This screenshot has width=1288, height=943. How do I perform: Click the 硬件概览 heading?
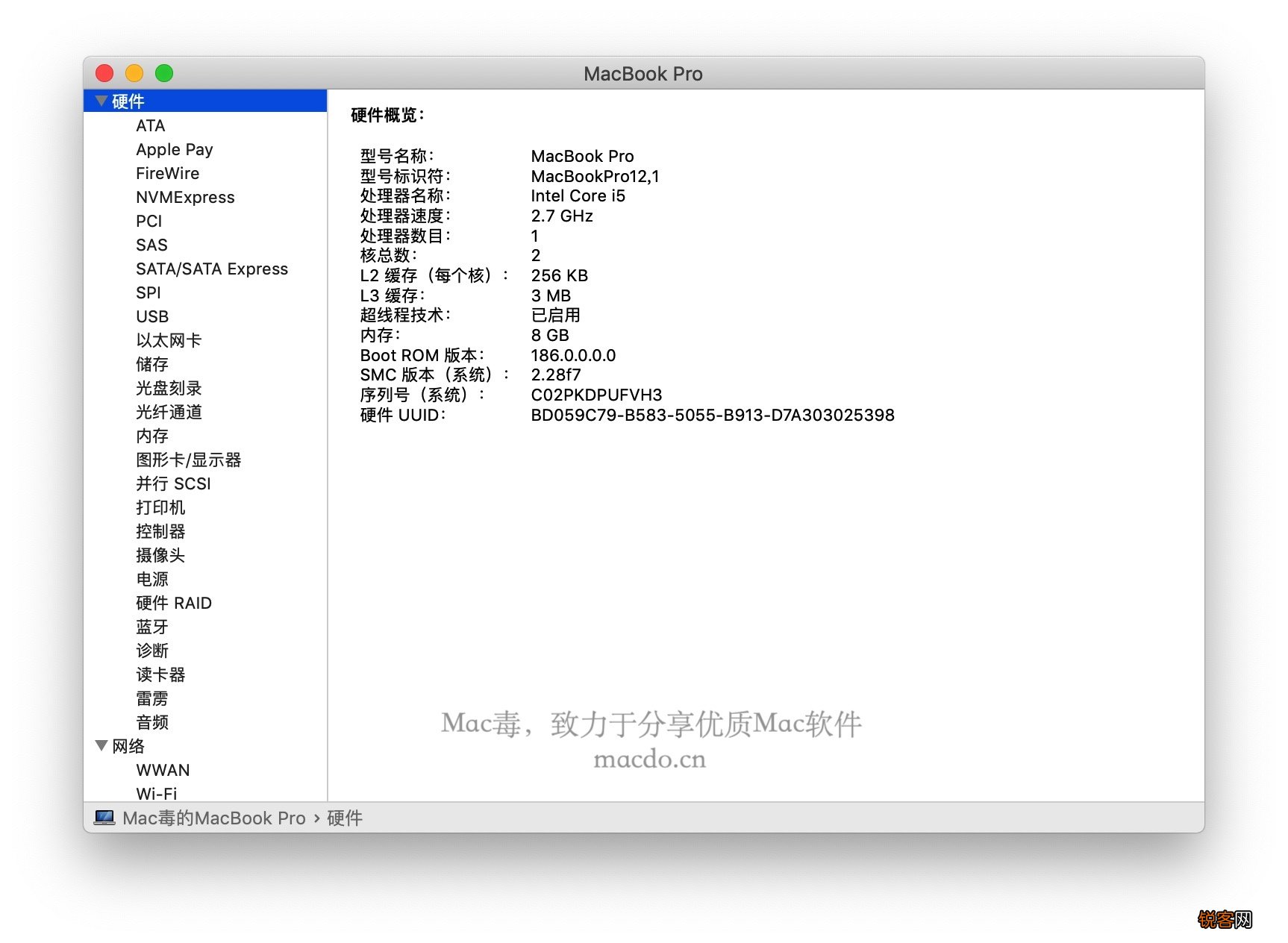pos(387,115)
